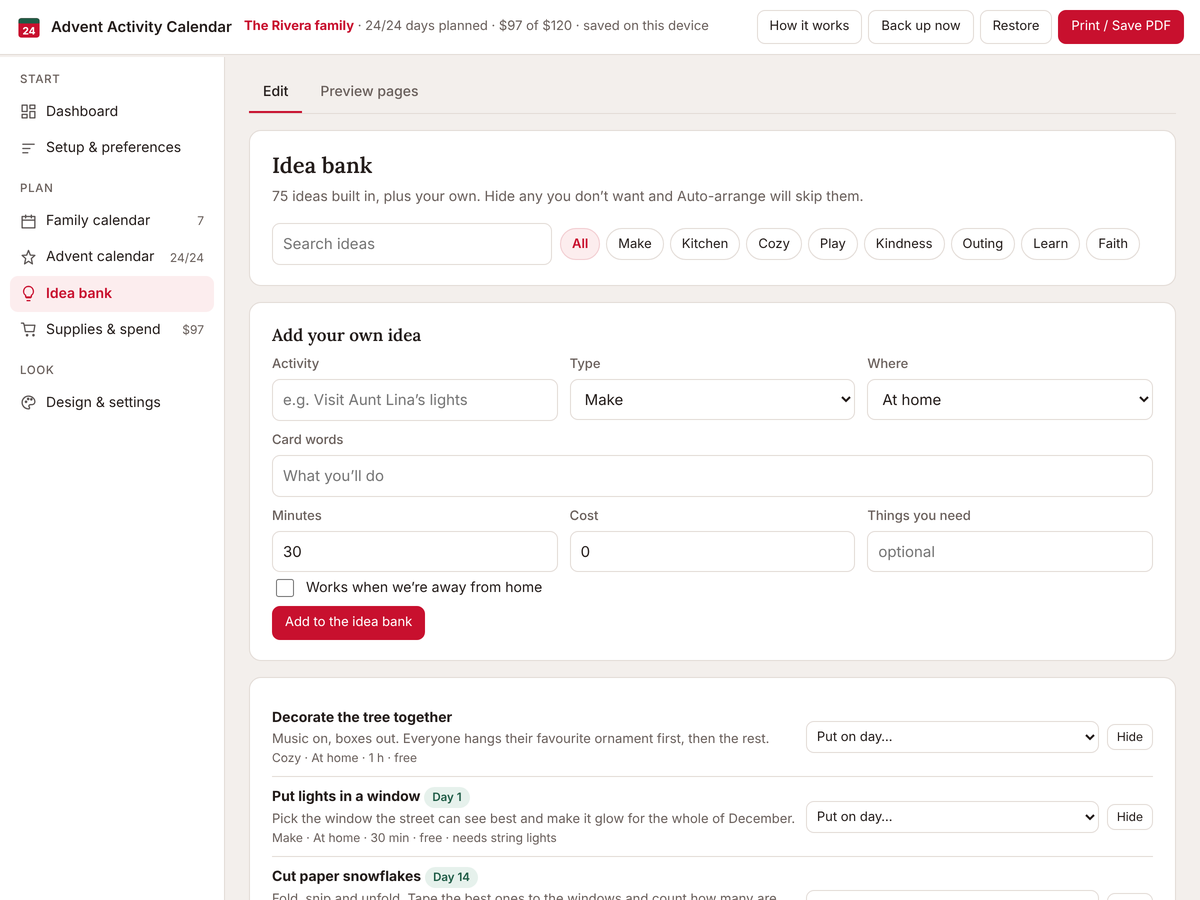Open 'Put on day' dropdown for Decorate the tree
The width and height of the screenshot is (1200, 900).
952,737
